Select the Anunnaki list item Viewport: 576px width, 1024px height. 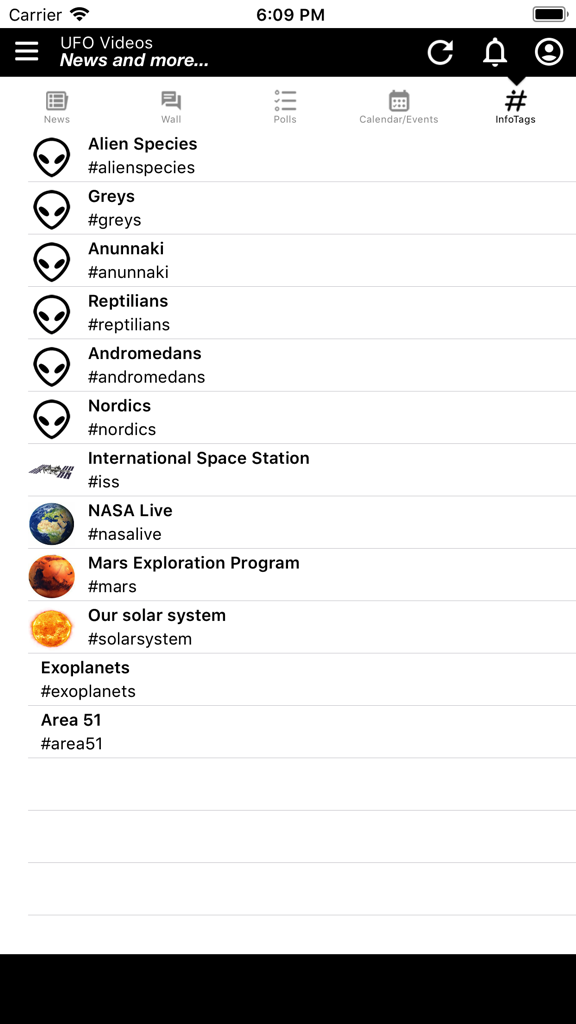[288, 260]
